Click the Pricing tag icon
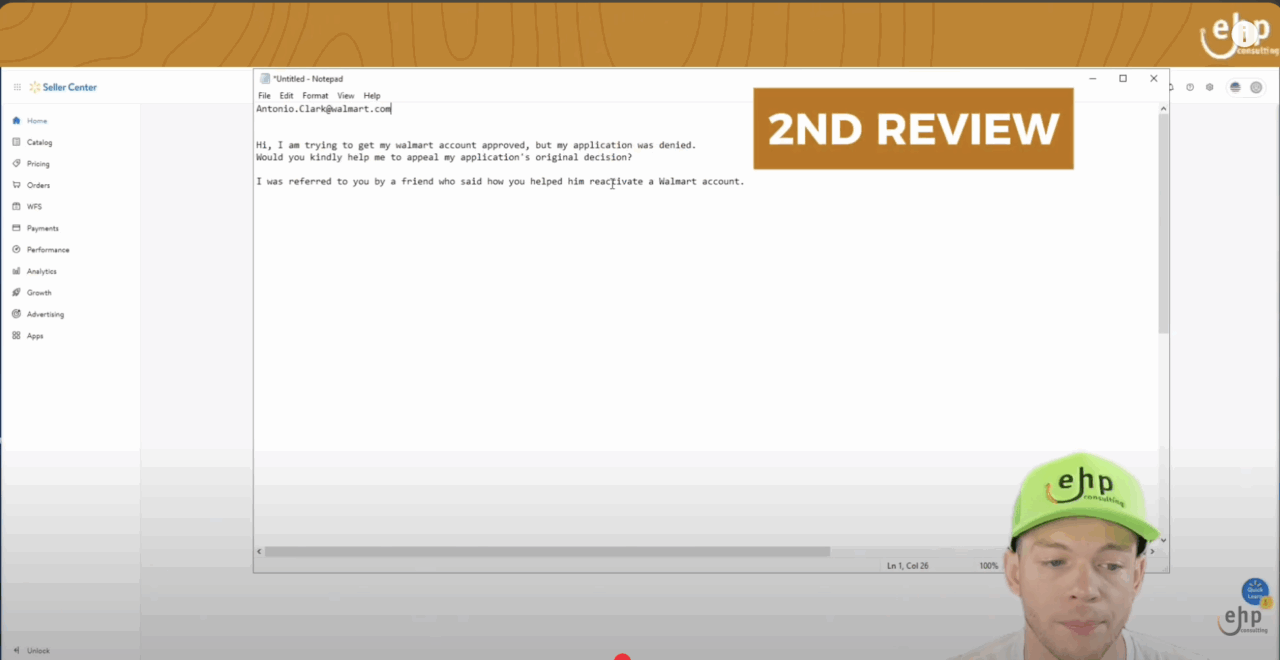This screenshot has height=660, width=1280. 16,164
